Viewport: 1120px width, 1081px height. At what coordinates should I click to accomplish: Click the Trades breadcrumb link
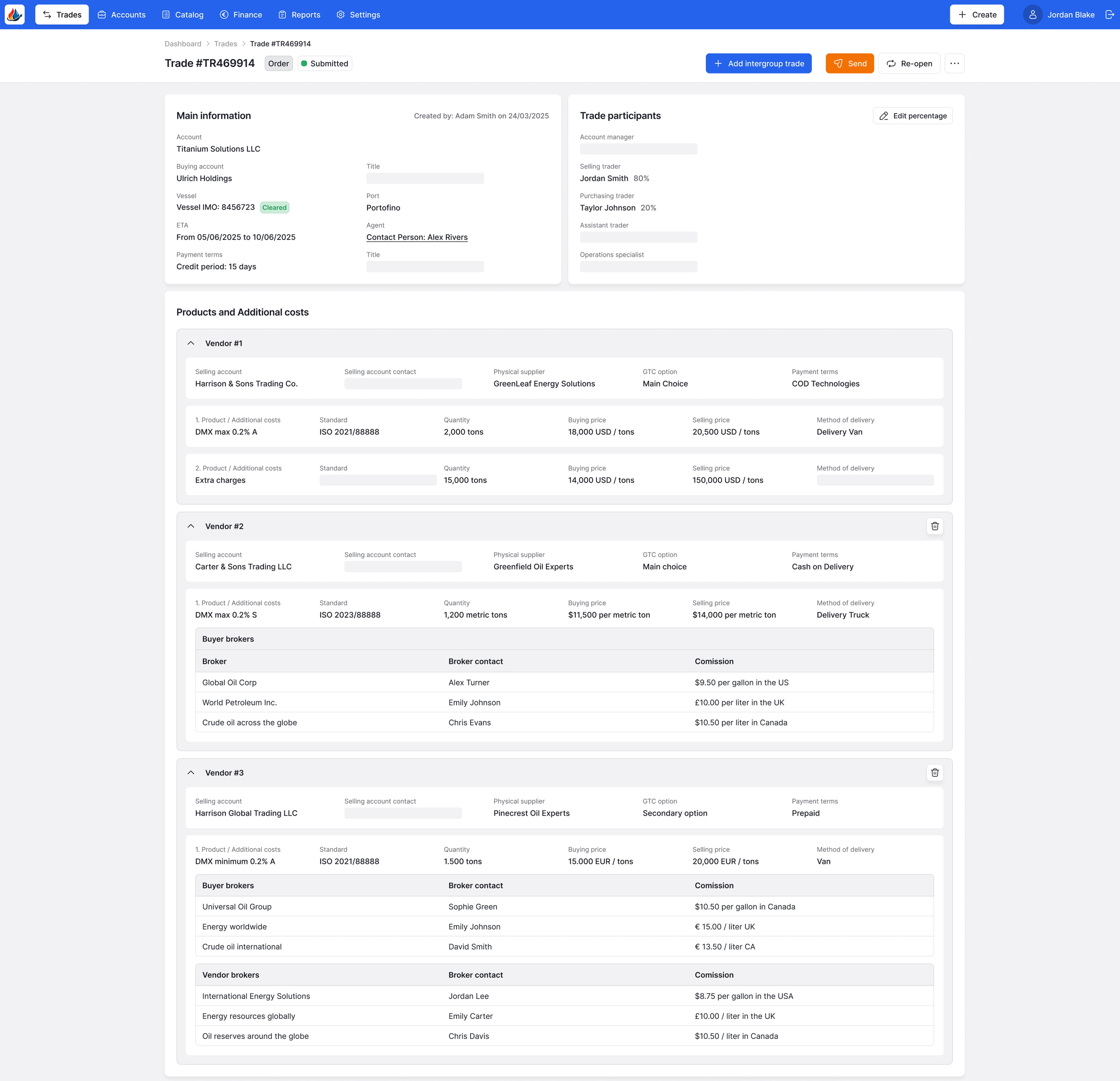point(225,44)
